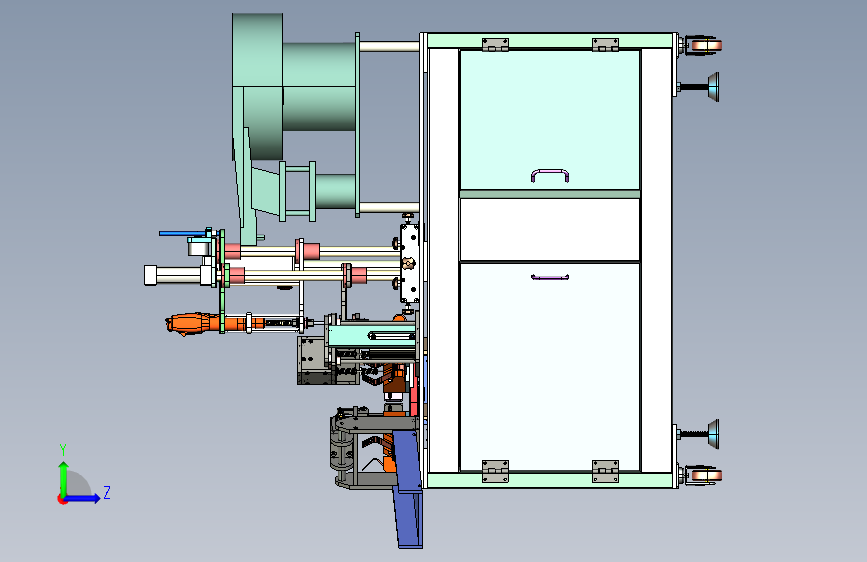The height and width of the screenshot is (562, 867).
Task: Select the bottom-right hinge of the lower door
Action: pyautogui.click(x=605, y=471)
